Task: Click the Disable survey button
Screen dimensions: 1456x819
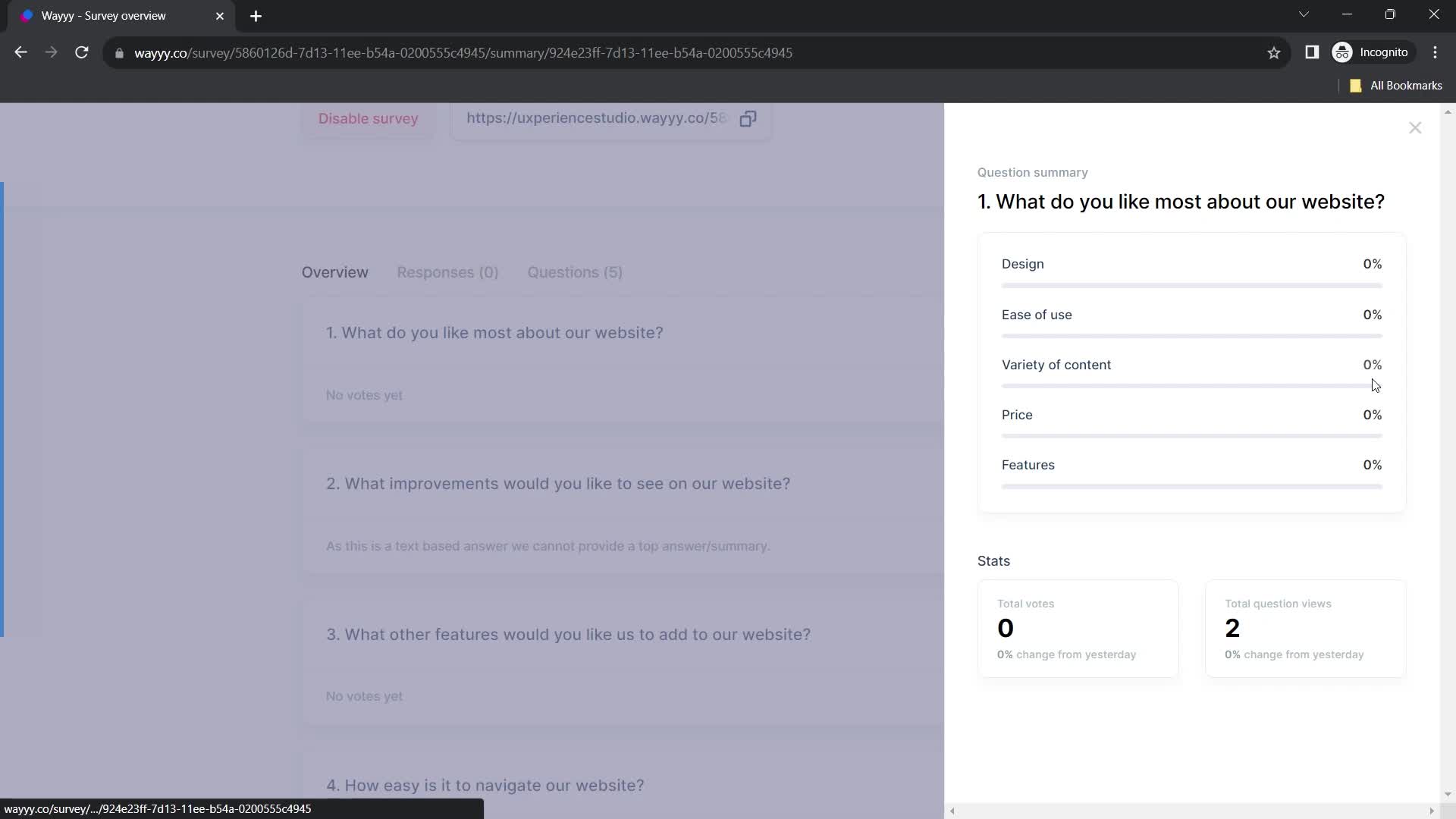Action: click(369, 119)
